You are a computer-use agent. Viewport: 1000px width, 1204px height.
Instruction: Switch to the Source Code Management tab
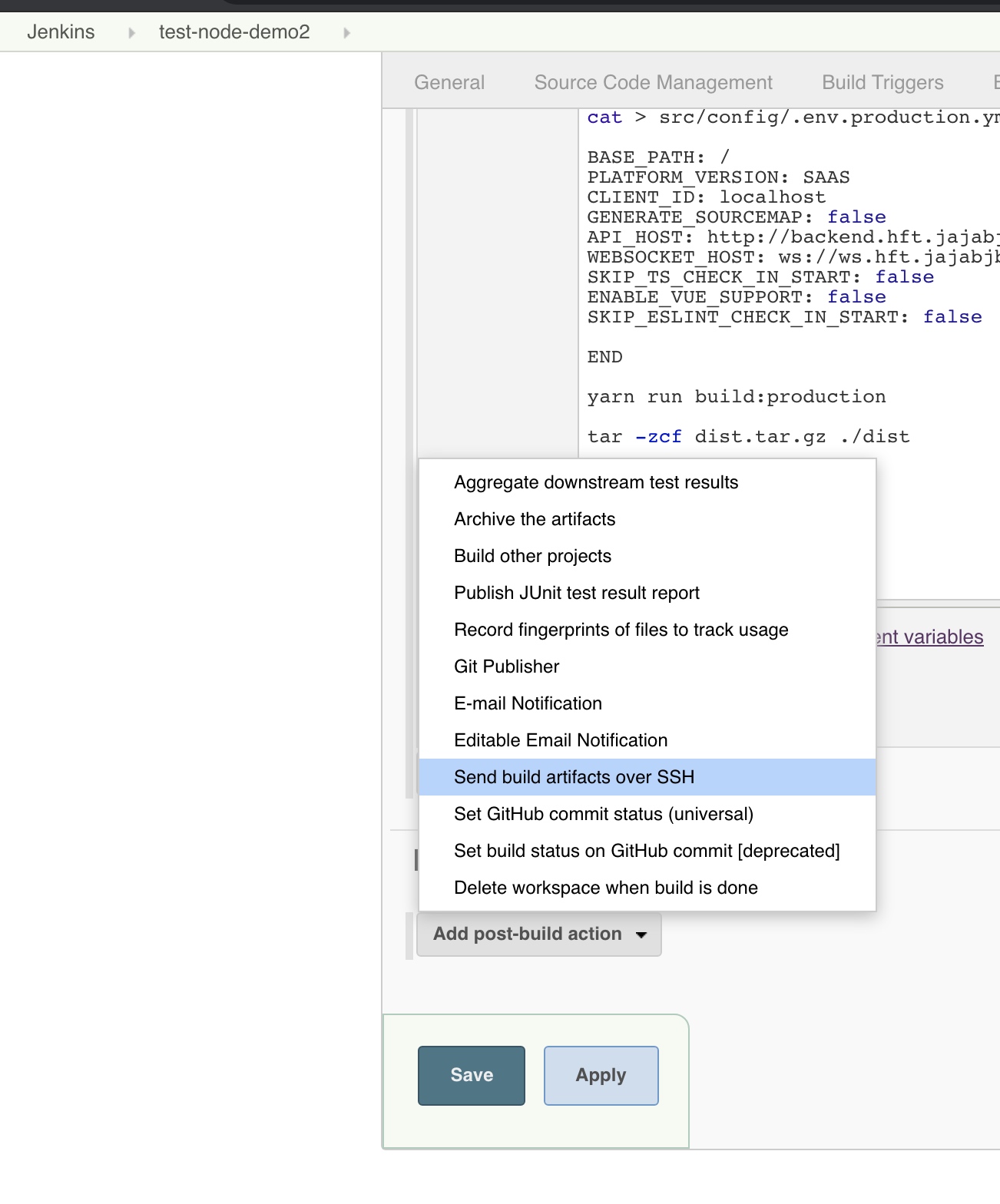(x=653, y=82)
